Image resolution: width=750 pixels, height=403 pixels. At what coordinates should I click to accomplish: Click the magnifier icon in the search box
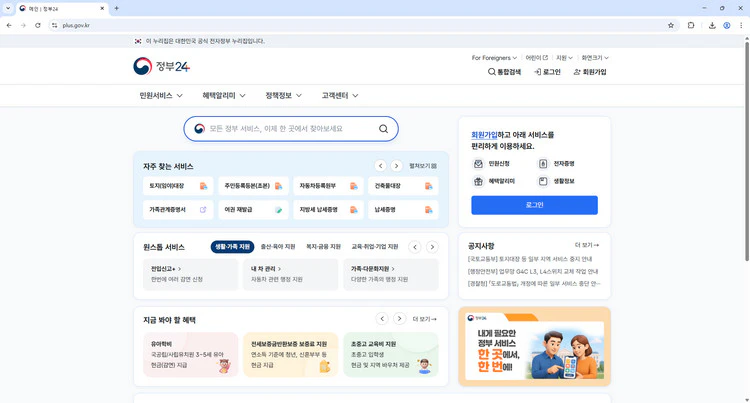383,129
